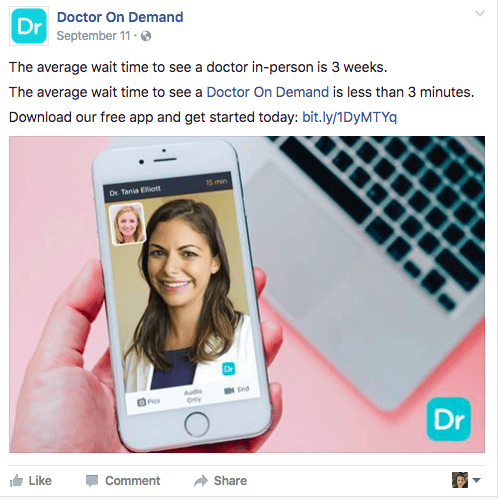Click the small Dr badge on phone screen
This screenshot has width=498, height=499.
pyautogui.click(x=228, y=369)
